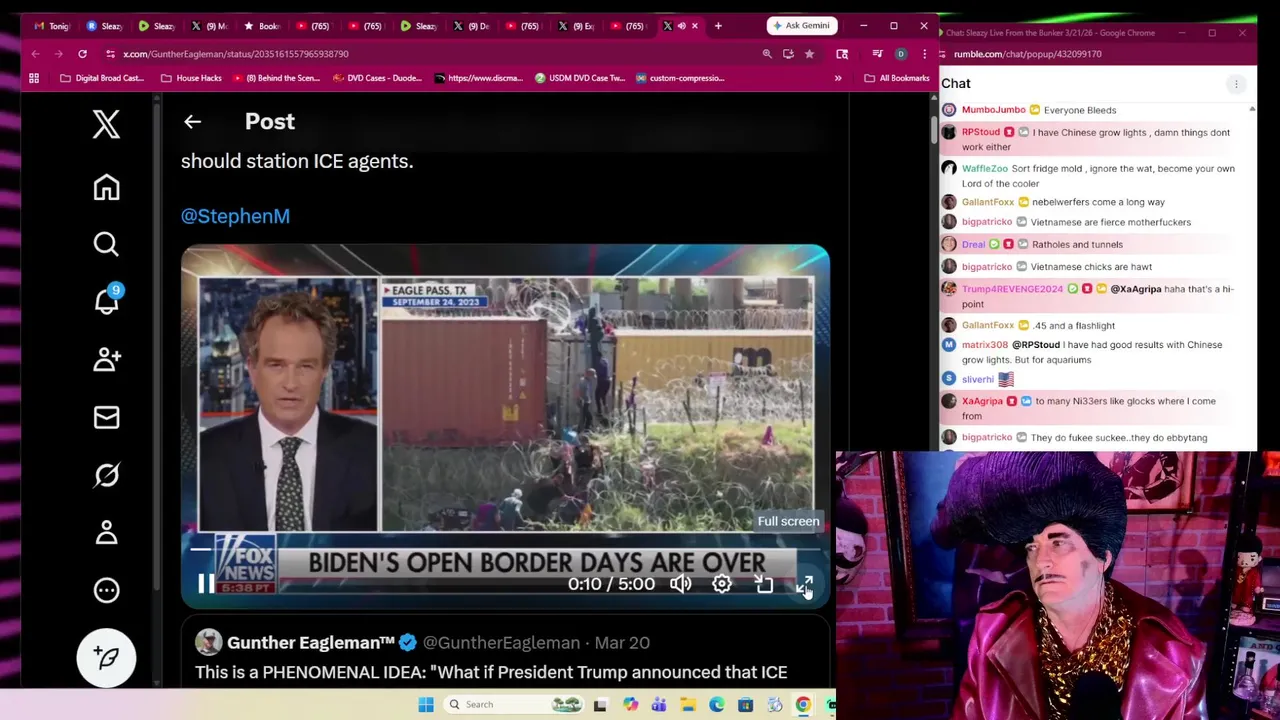
Task: Mute the video volume speaker icon
Action: pos(680,584)
